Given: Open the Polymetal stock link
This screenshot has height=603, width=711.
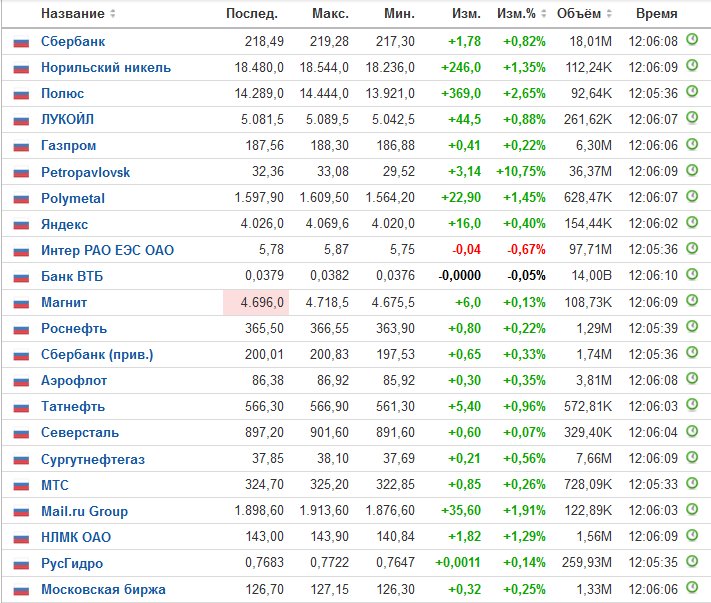Looking at the screenshot, I should [x=73, y=199].
